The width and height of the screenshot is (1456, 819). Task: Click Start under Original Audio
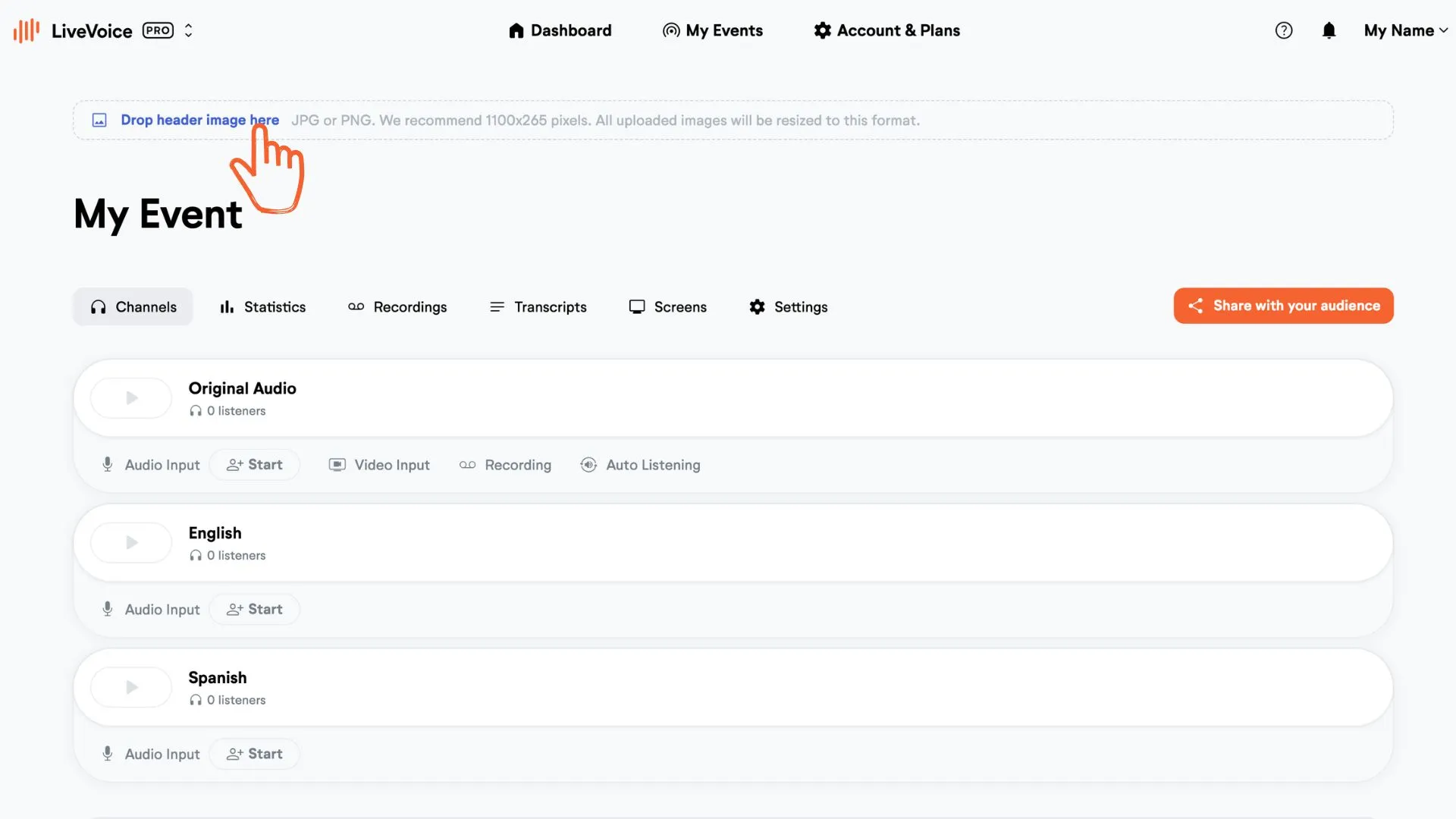point(255,464)
